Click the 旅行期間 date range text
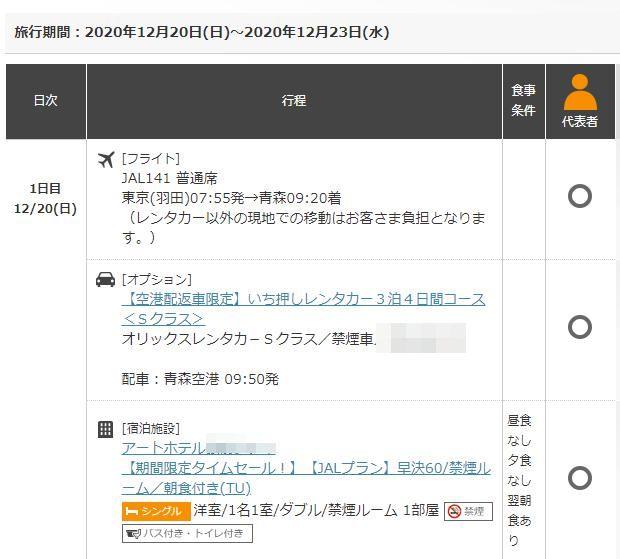620x559 pixels. pos(201,31)
